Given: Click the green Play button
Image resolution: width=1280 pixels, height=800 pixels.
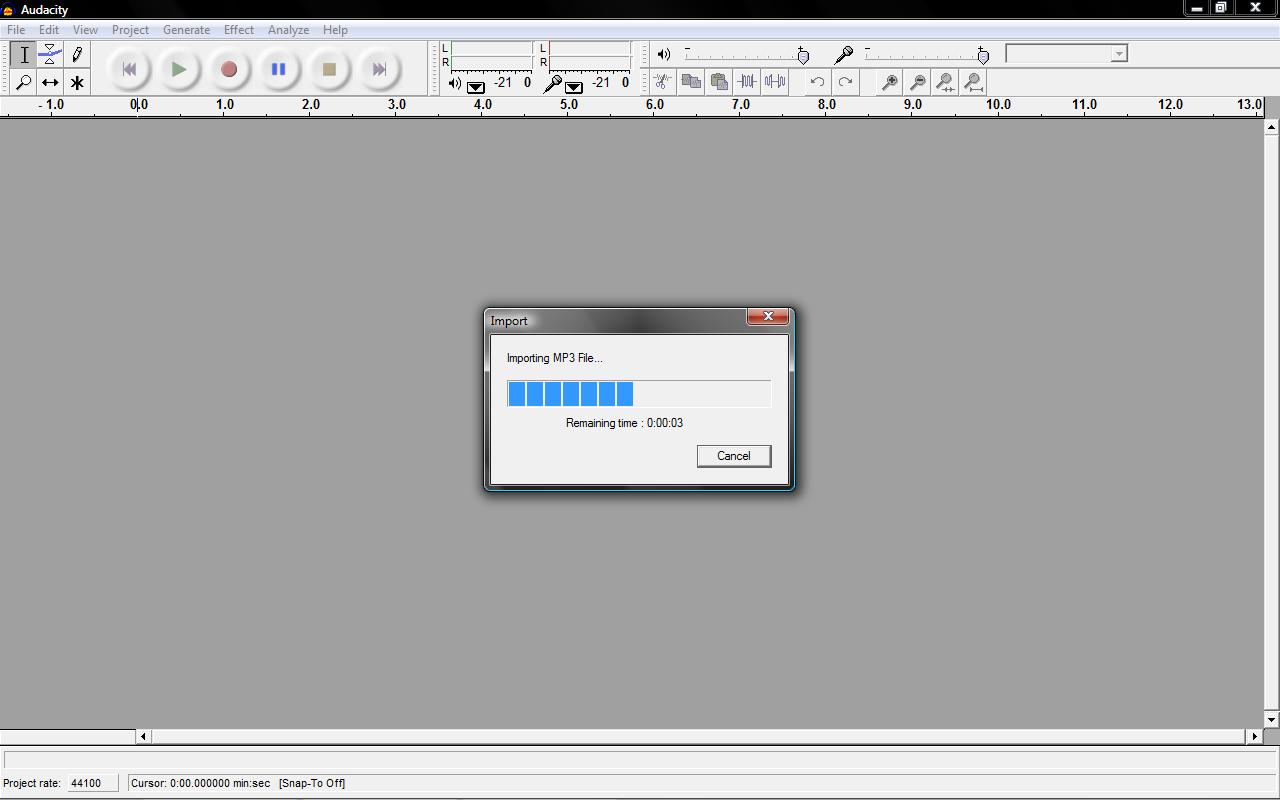Looking at the screenshot, I should (179, 69).
